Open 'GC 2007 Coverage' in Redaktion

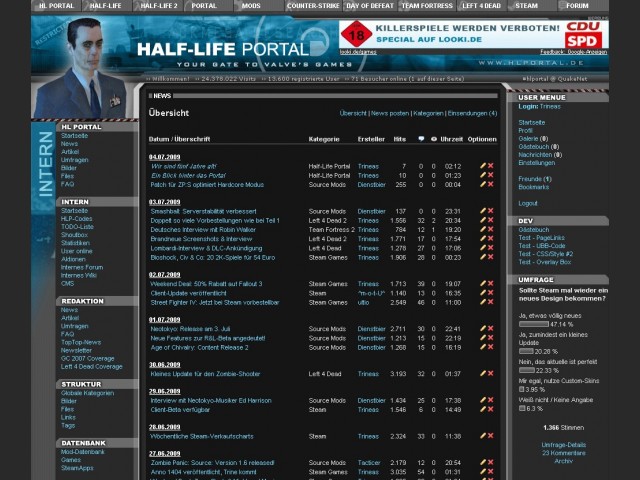point(87,359)
